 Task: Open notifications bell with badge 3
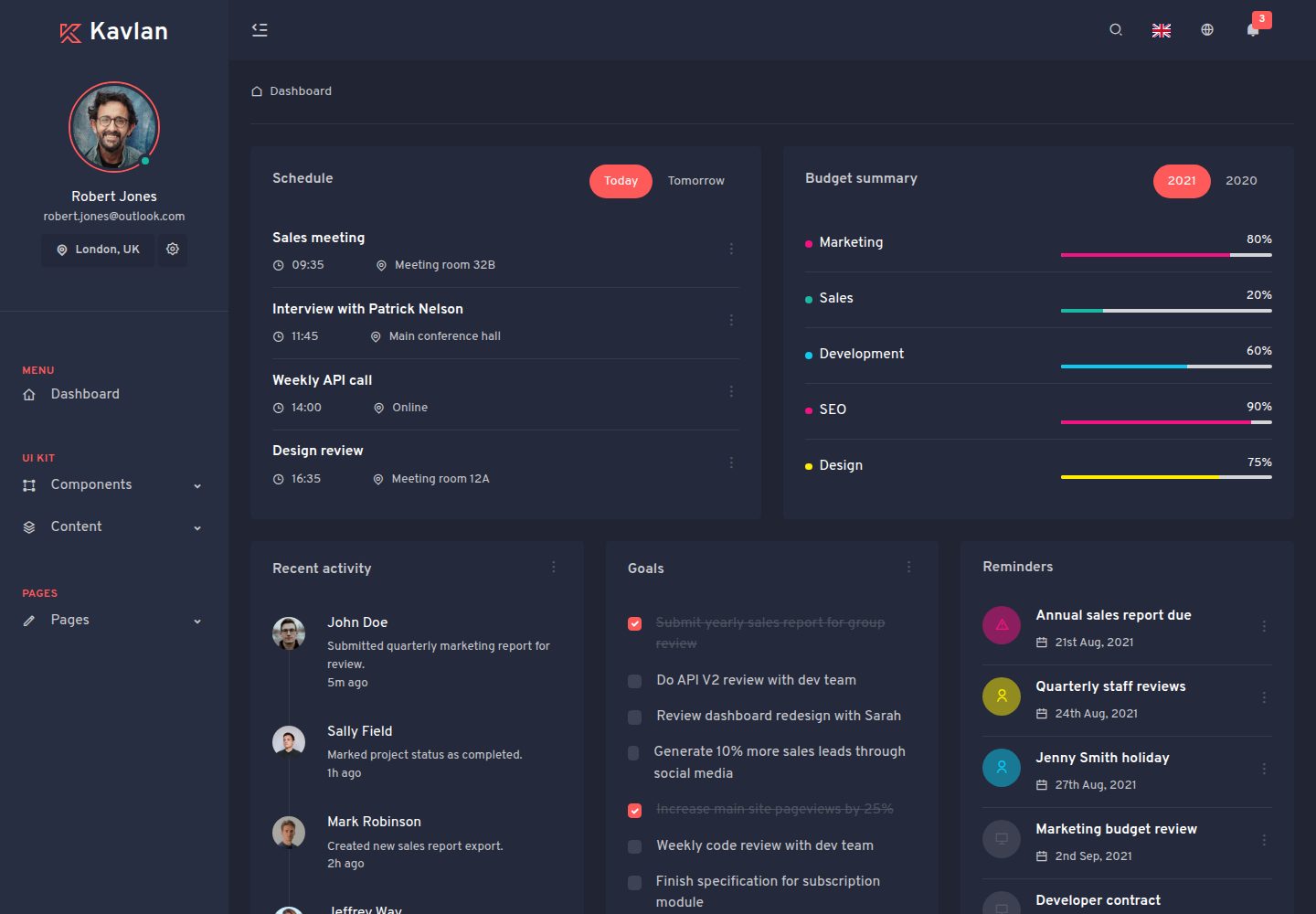[1254, 29]
